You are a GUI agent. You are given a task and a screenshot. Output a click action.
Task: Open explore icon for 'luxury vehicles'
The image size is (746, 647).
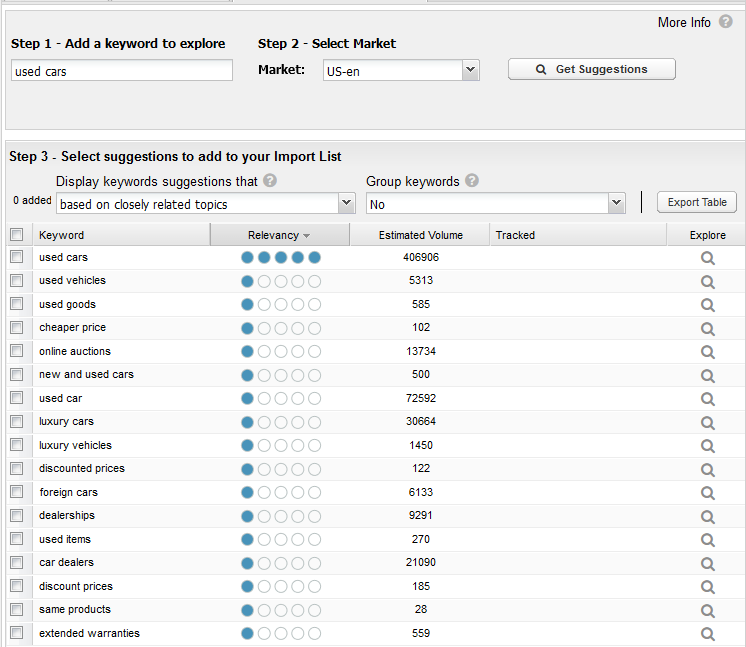click(707, 446)
